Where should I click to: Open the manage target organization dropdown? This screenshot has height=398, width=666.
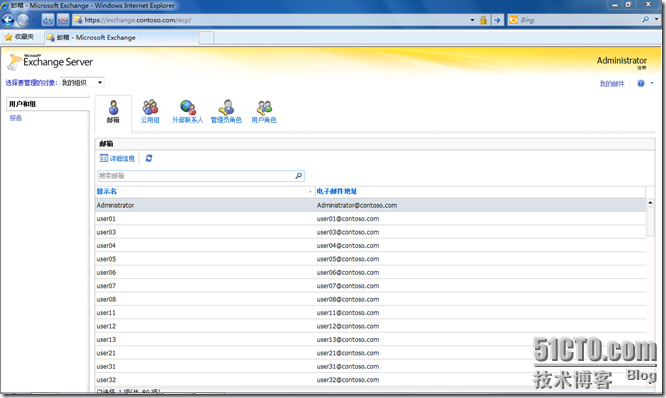(82, 82)
